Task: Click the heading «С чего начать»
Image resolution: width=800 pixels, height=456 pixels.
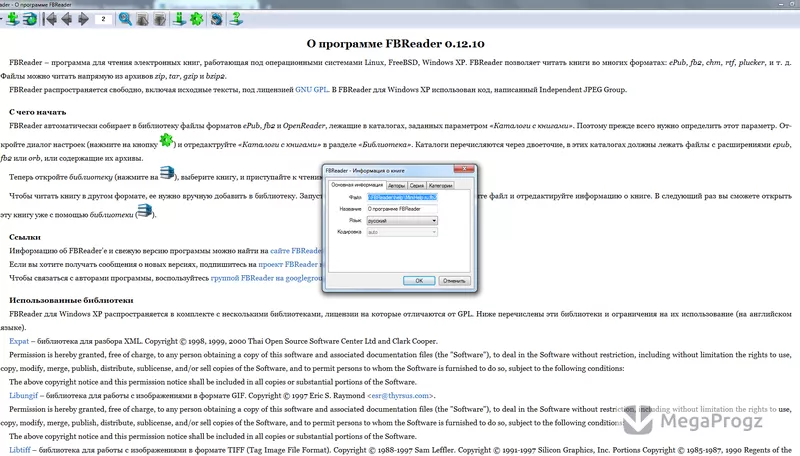Action: click(x=38, y=112)
